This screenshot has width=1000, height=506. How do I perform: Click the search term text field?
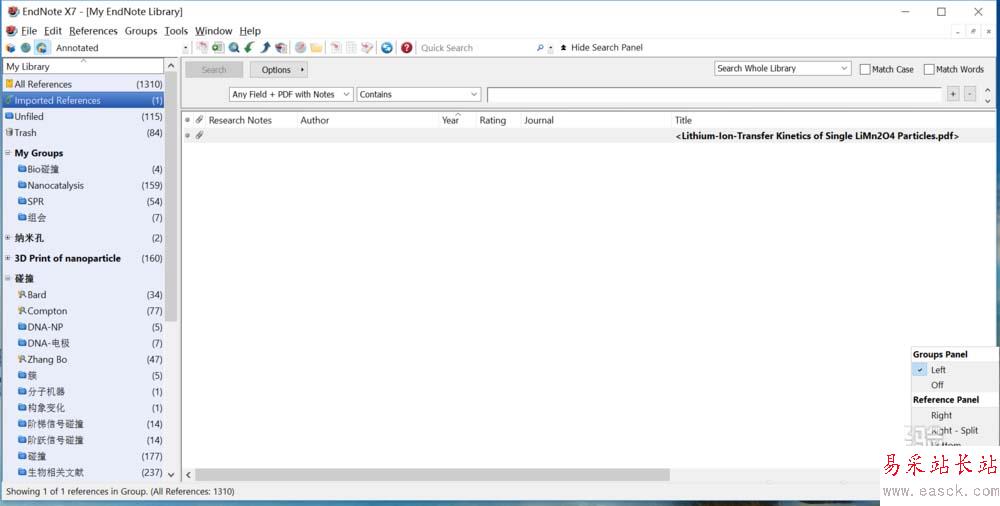(x=714, y=94)
